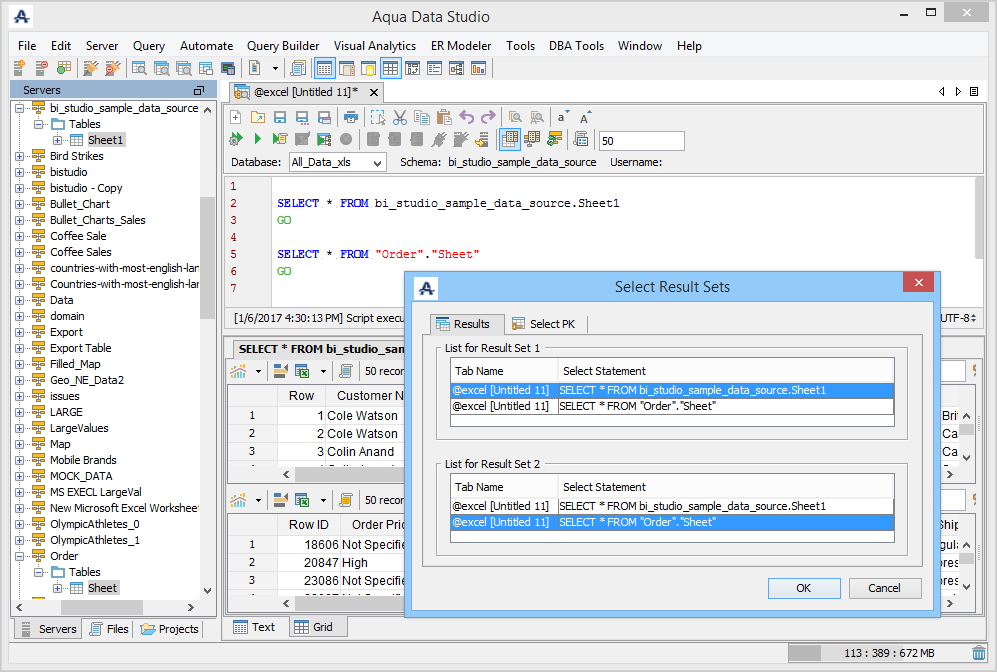Click the scissors Cut icon

tap(400, 117)
